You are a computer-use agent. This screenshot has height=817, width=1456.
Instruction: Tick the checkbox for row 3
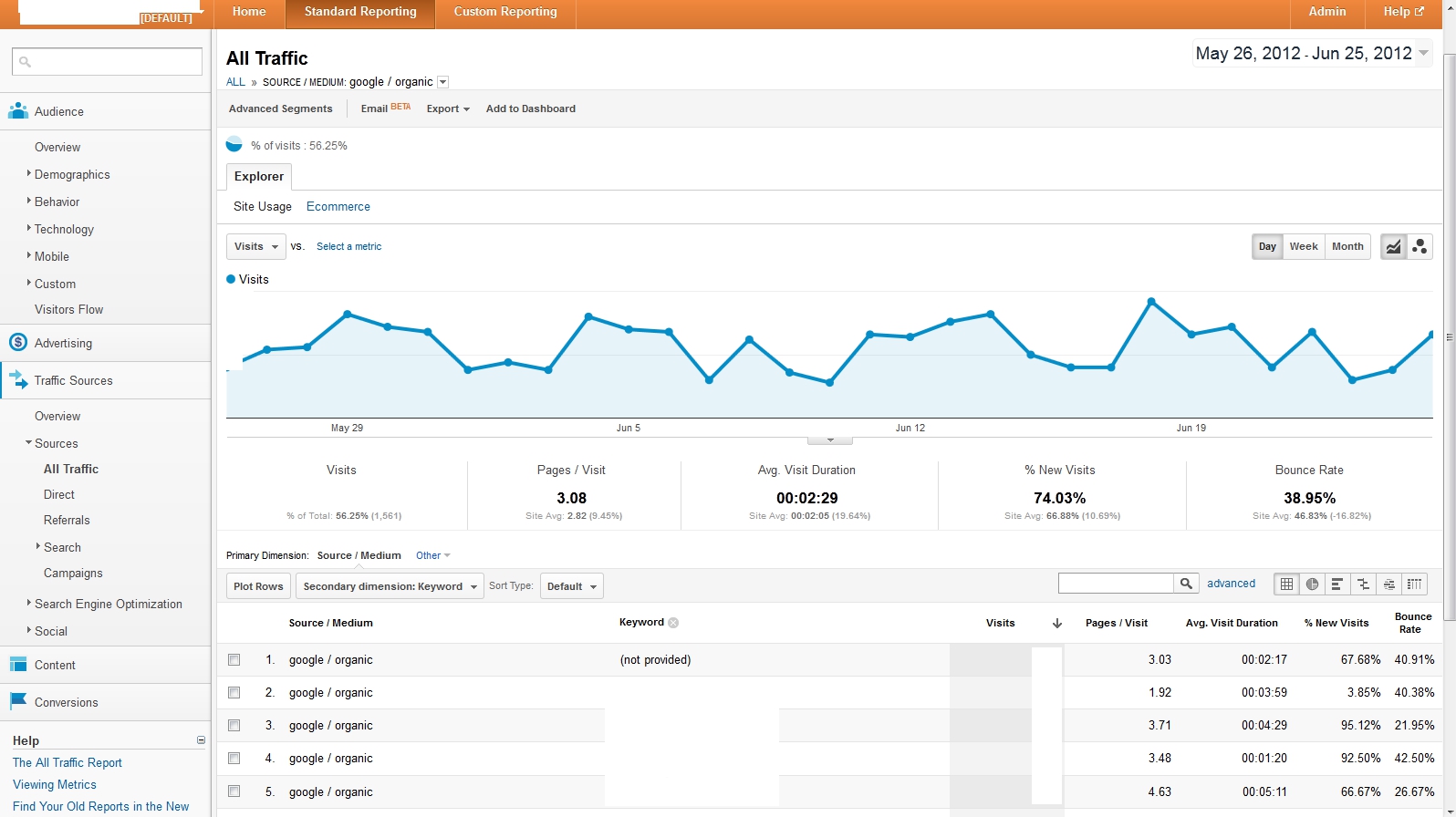pyautogui.click(x=234, y=726)
